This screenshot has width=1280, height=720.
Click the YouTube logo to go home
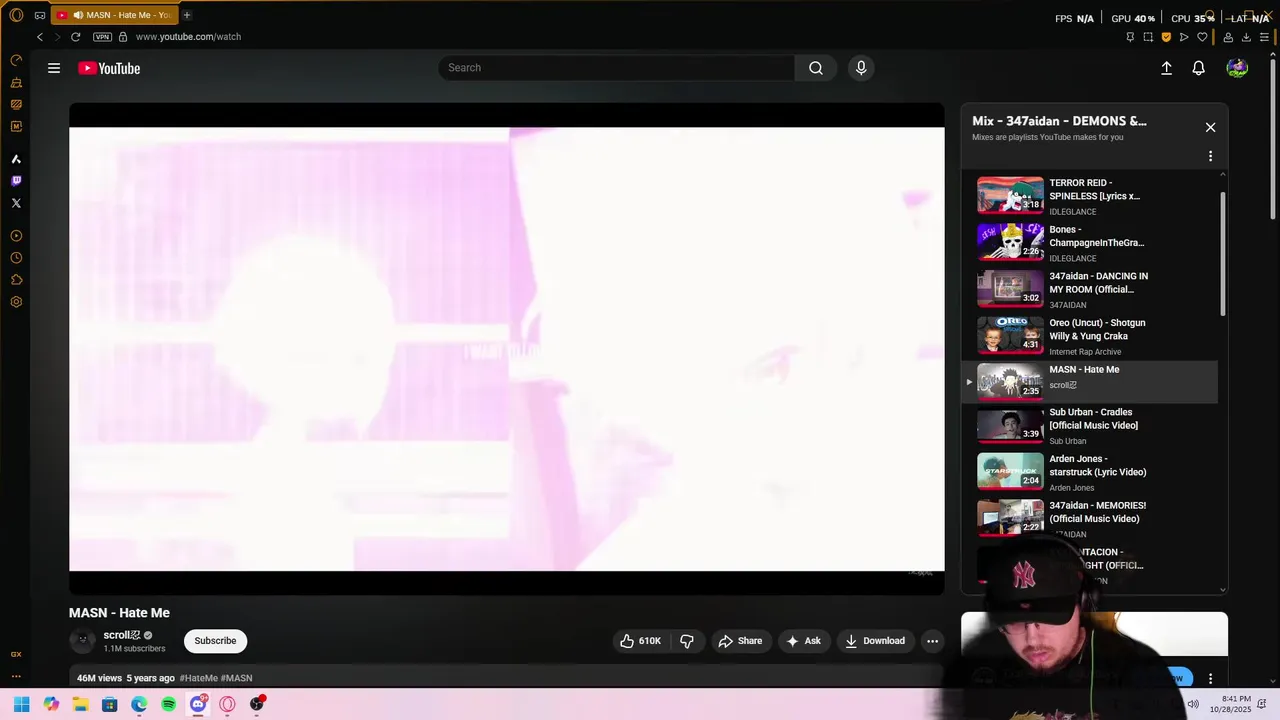(x=109, y=68)
